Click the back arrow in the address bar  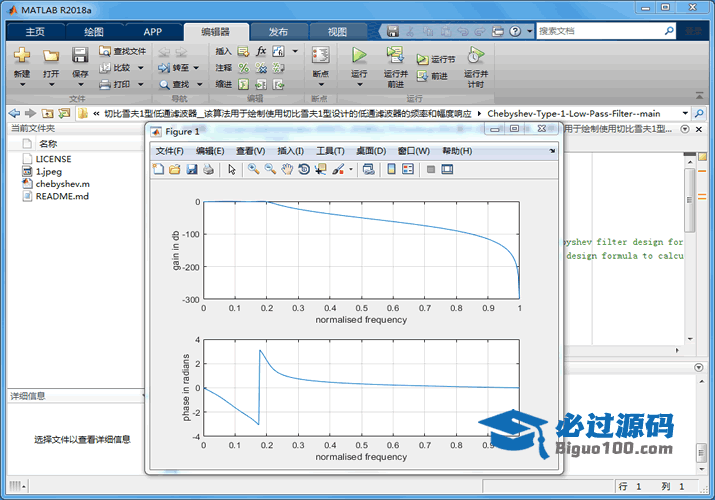[x=14, y=113]
